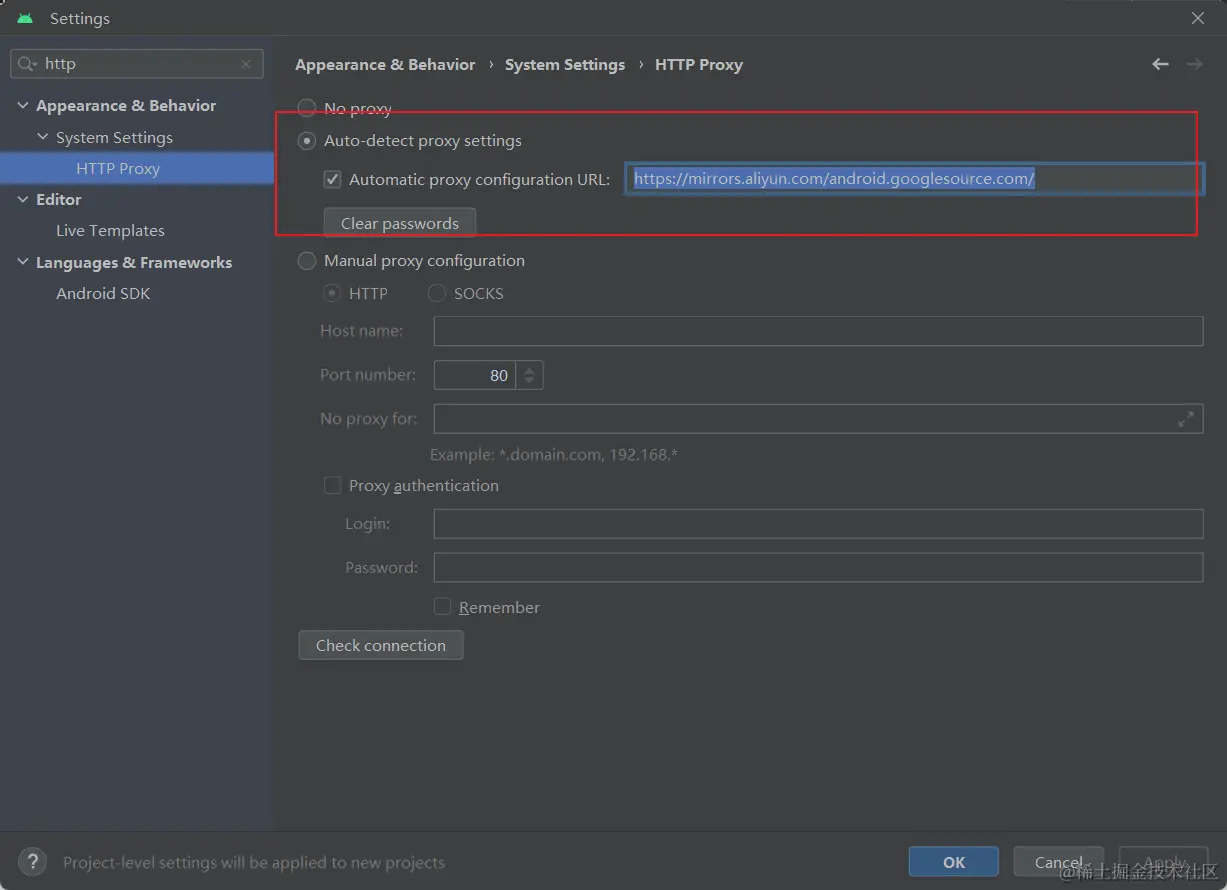This screenshot has height=890, width=1227.
Task: Select Manual proxy configuration option
Action: click(308, 261)
